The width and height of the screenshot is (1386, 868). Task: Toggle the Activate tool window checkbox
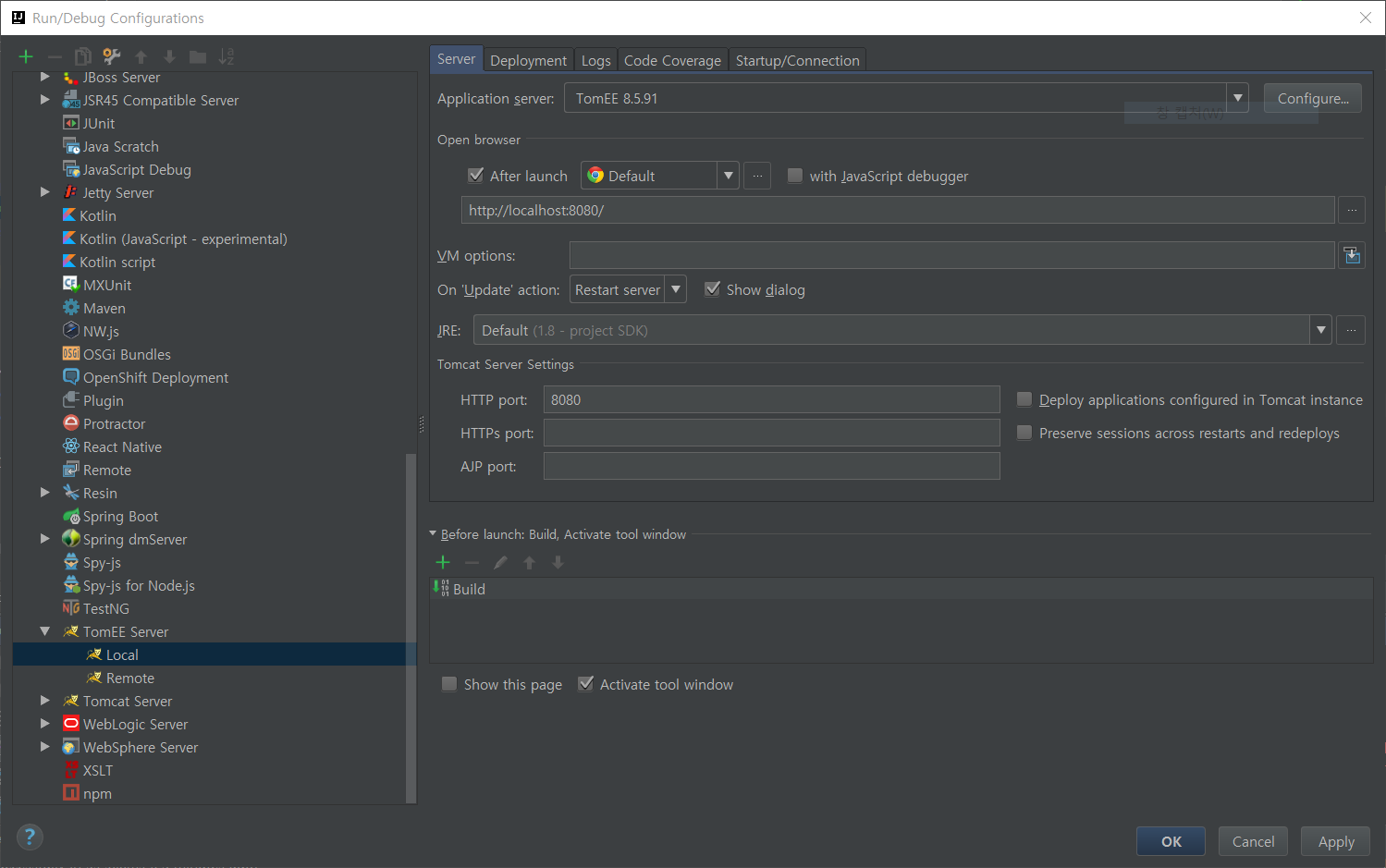(585, 684)
